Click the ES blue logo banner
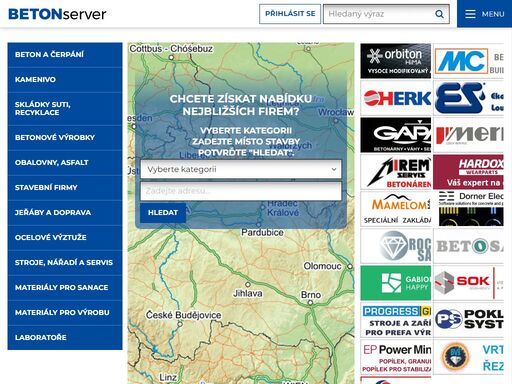512x384 pixels. (x=469, y=98)
